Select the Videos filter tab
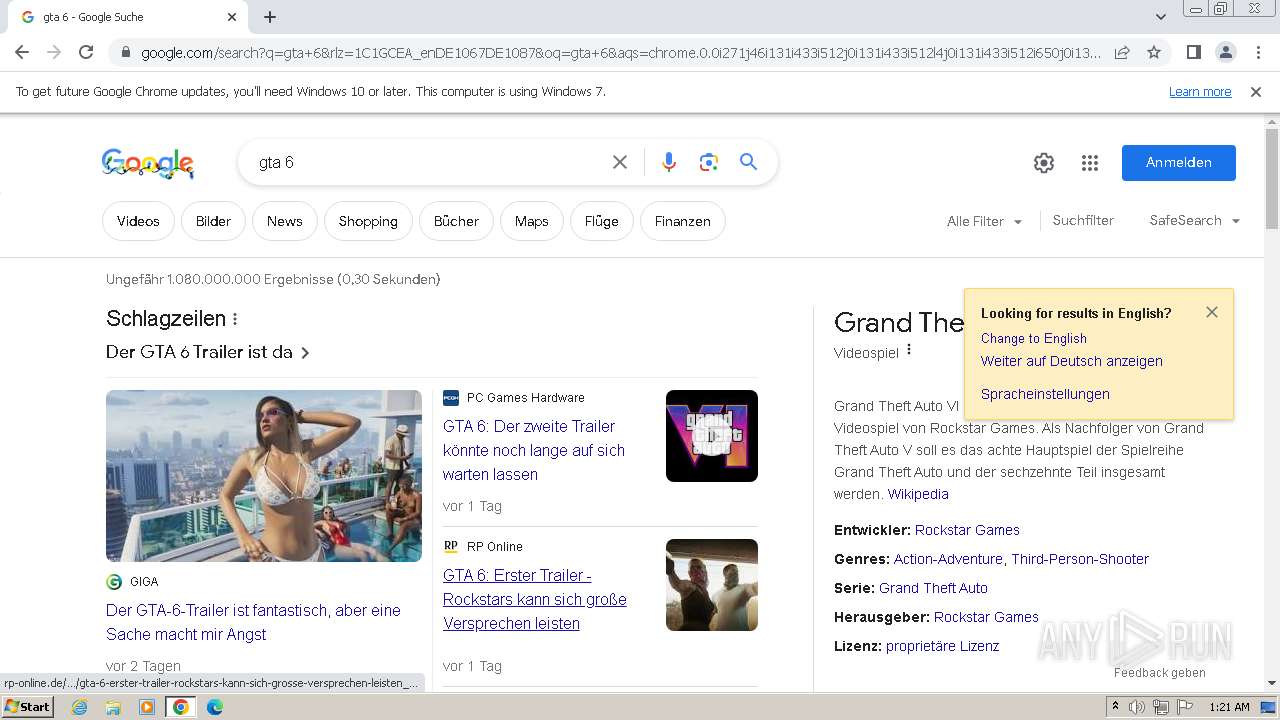The width and height of the screenshot is (1280, 720). click(x=138, y=221)
